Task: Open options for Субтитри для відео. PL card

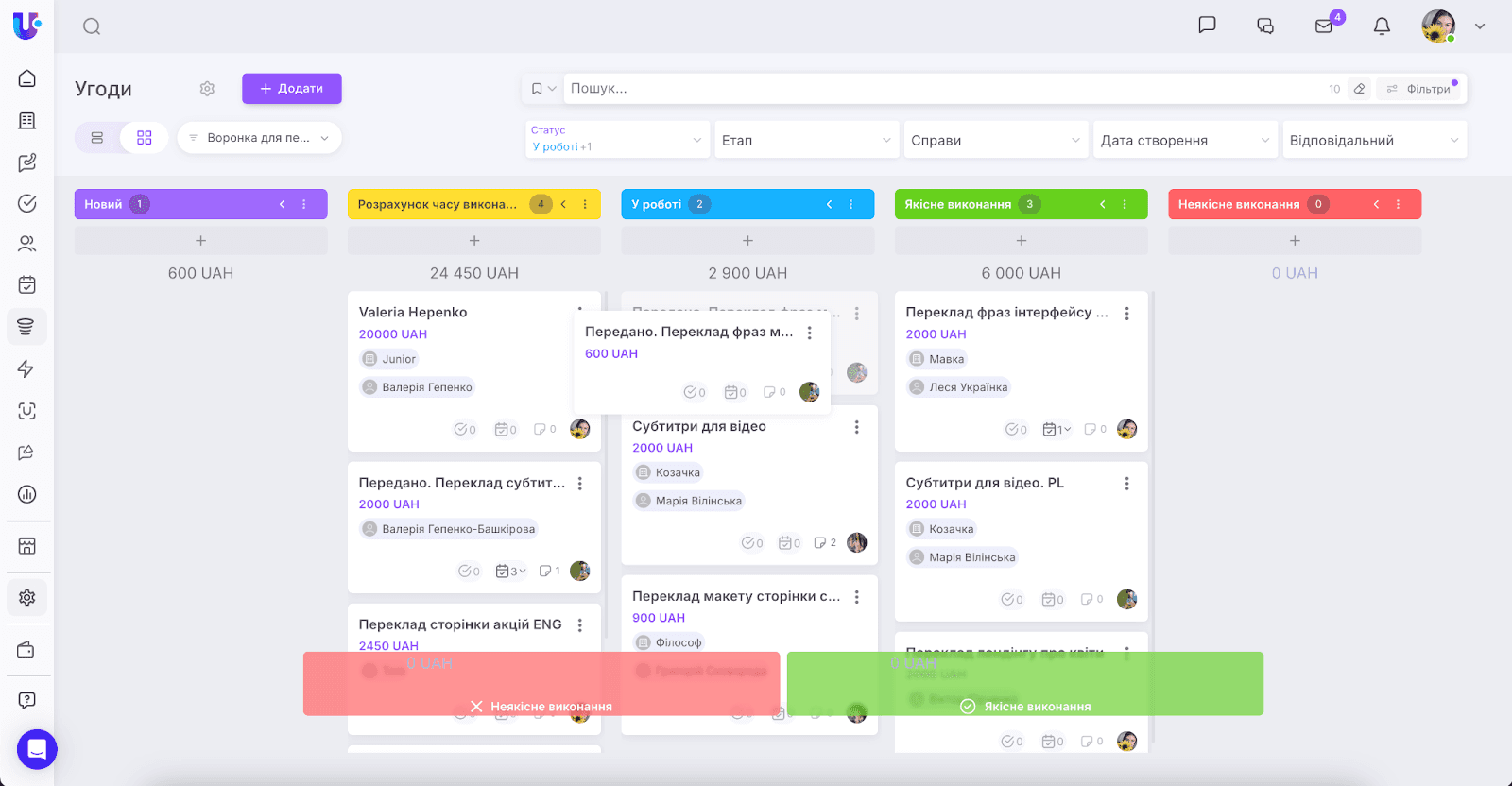Action: click(1127, 484)
